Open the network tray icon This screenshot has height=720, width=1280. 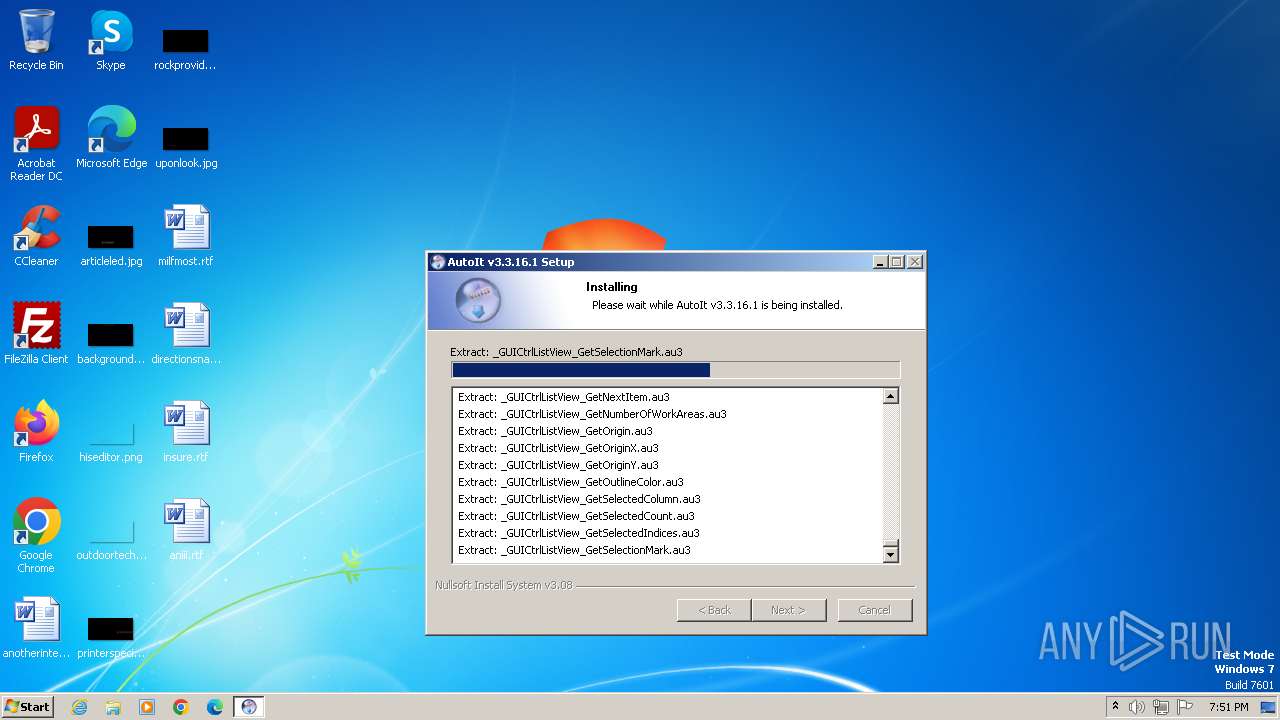[1160, 707]
